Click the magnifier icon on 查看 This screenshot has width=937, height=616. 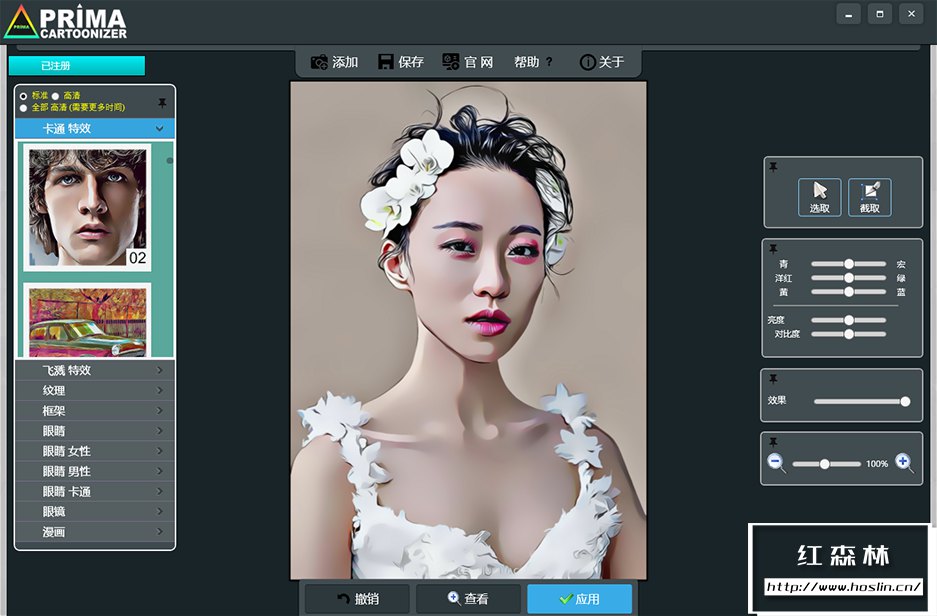(x=454, y=598)
